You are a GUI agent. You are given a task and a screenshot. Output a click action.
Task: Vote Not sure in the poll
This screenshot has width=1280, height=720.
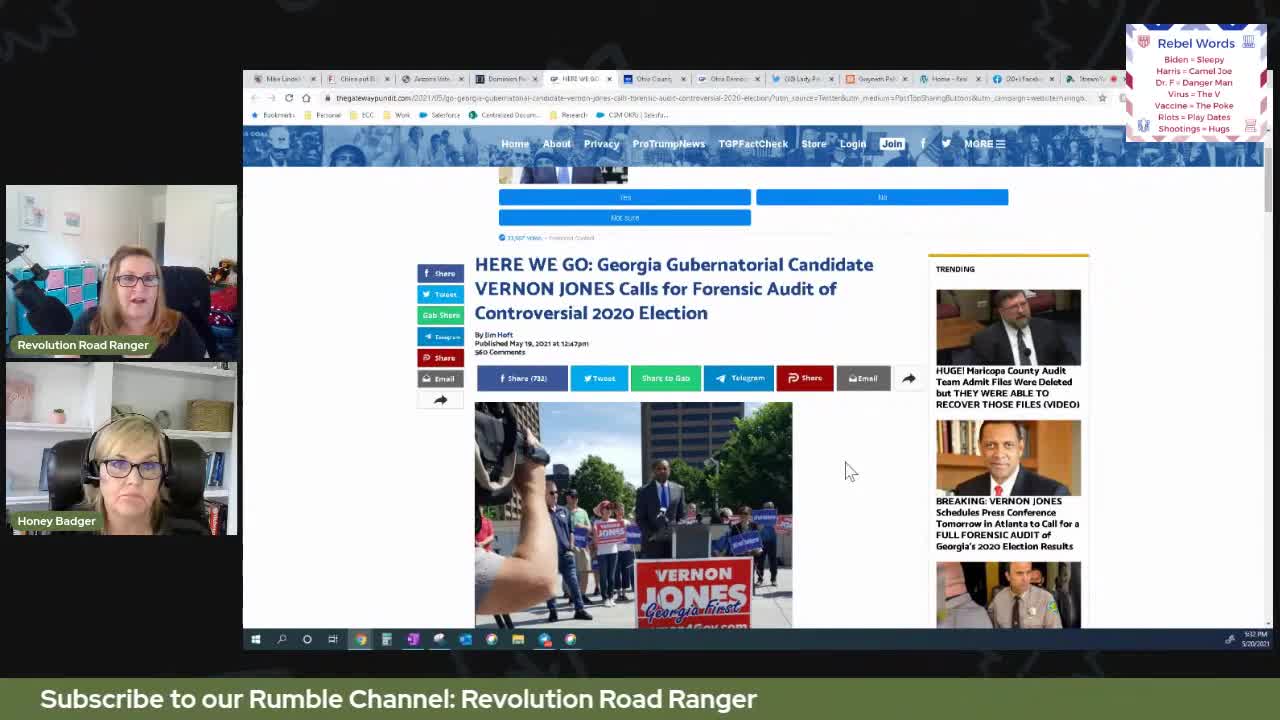tap(625, 218)
